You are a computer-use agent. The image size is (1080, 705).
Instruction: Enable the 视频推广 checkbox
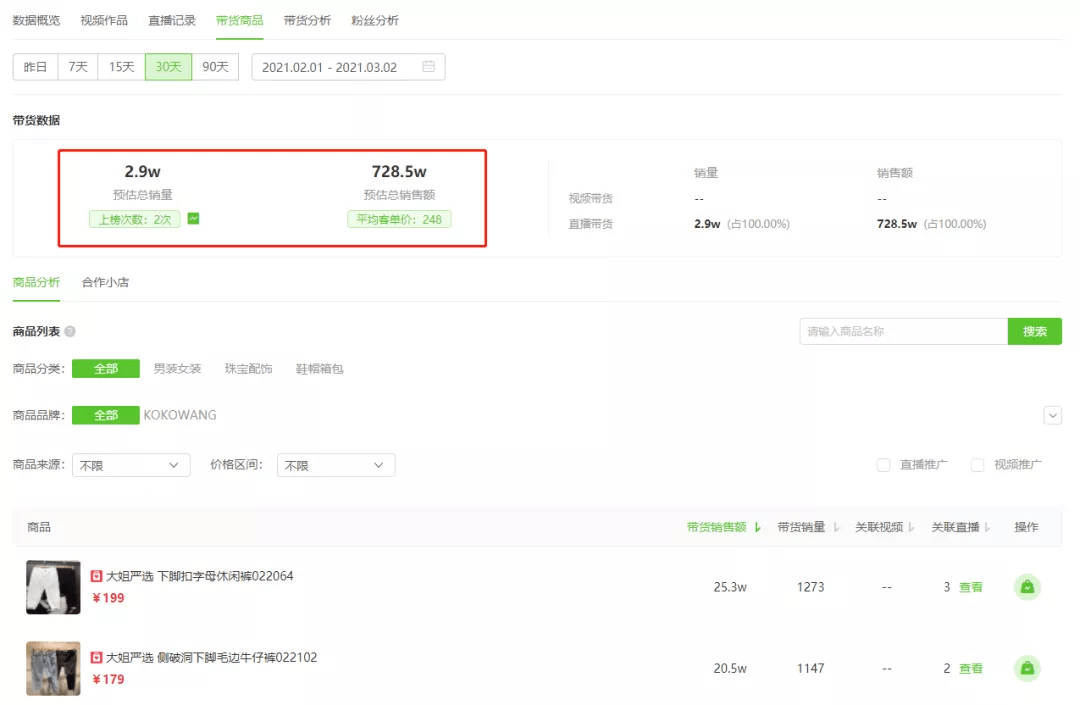click(x=977, y=465)
